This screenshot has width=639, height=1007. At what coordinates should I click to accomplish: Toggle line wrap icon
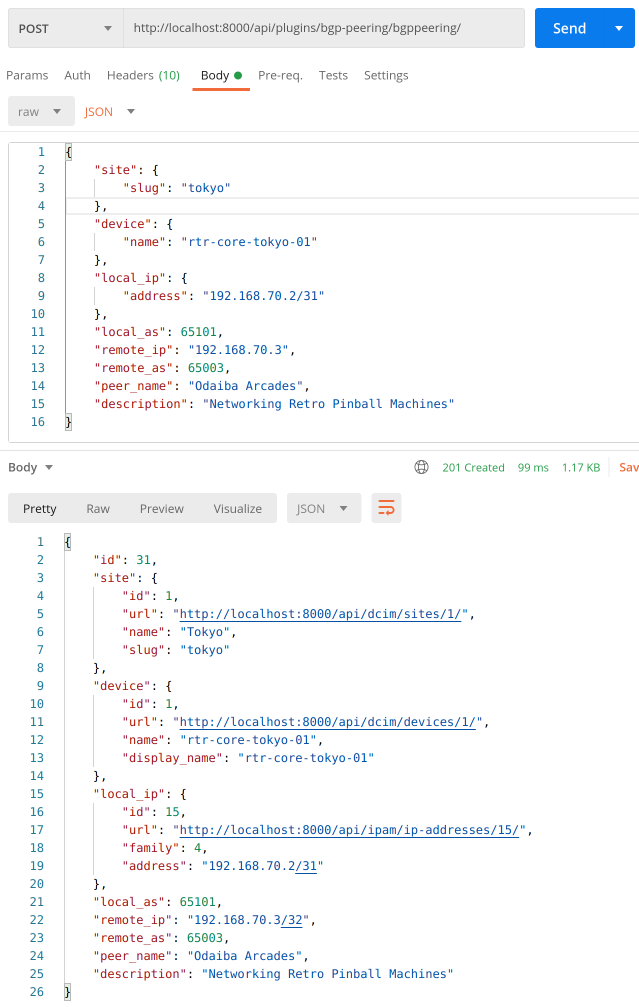tap(386, 508)
